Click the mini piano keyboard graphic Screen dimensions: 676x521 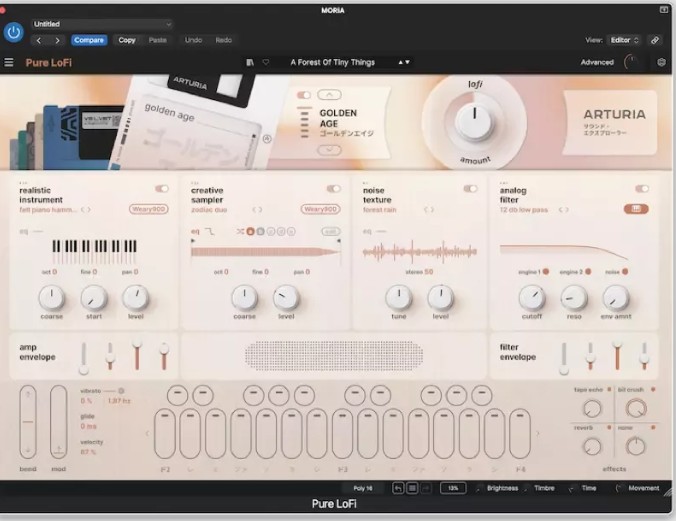[94, 251]
